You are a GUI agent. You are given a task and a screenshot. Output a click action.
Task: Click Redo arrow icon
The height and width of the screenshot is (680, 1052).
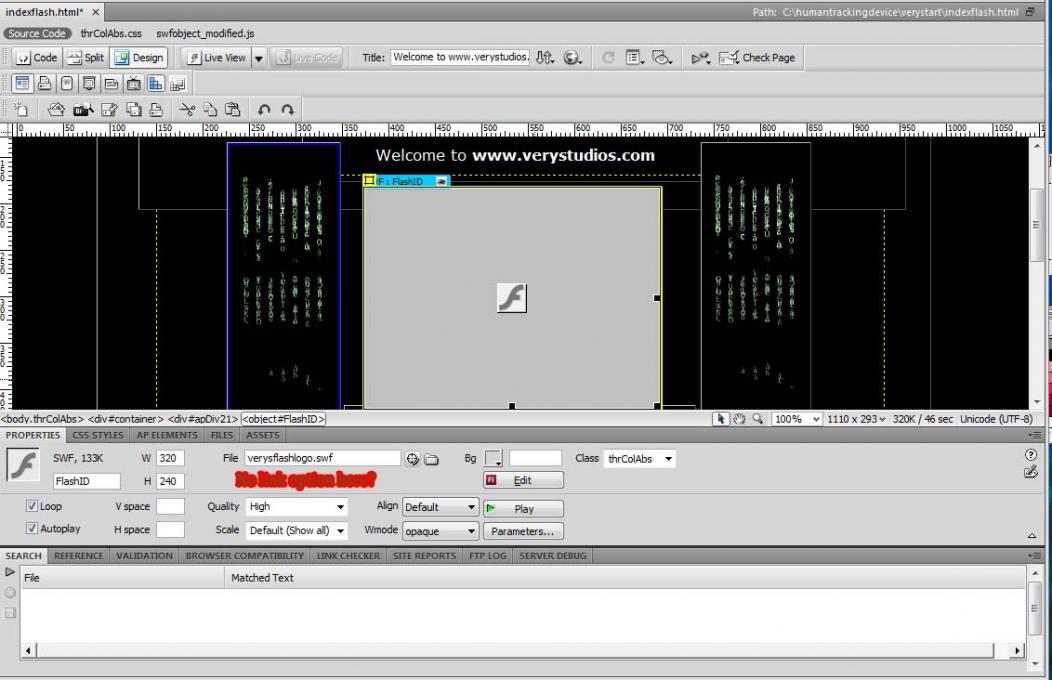(288, 109)
